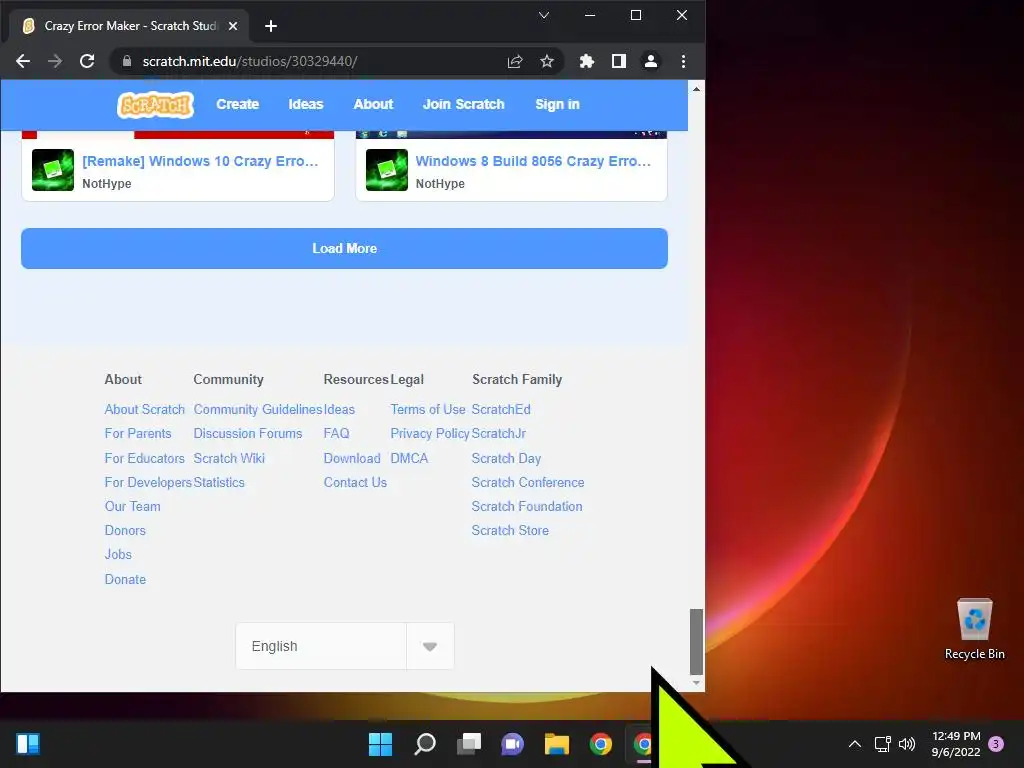Click the thumbnail beside the Windows 10 project

click(53, 170)
